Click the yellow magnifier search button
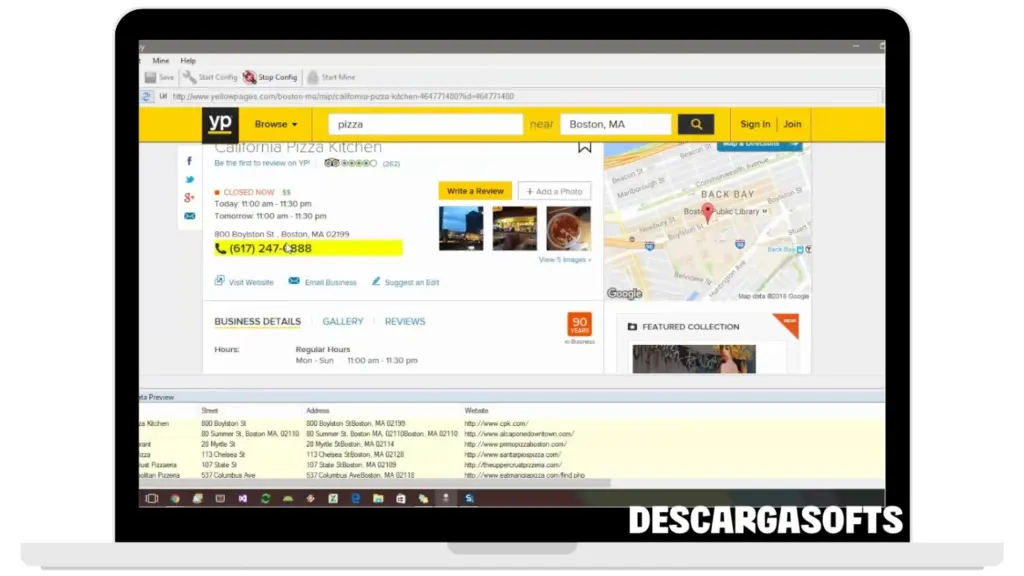Viewport: 1024px width, 576px height. click(x=695, y=124)
